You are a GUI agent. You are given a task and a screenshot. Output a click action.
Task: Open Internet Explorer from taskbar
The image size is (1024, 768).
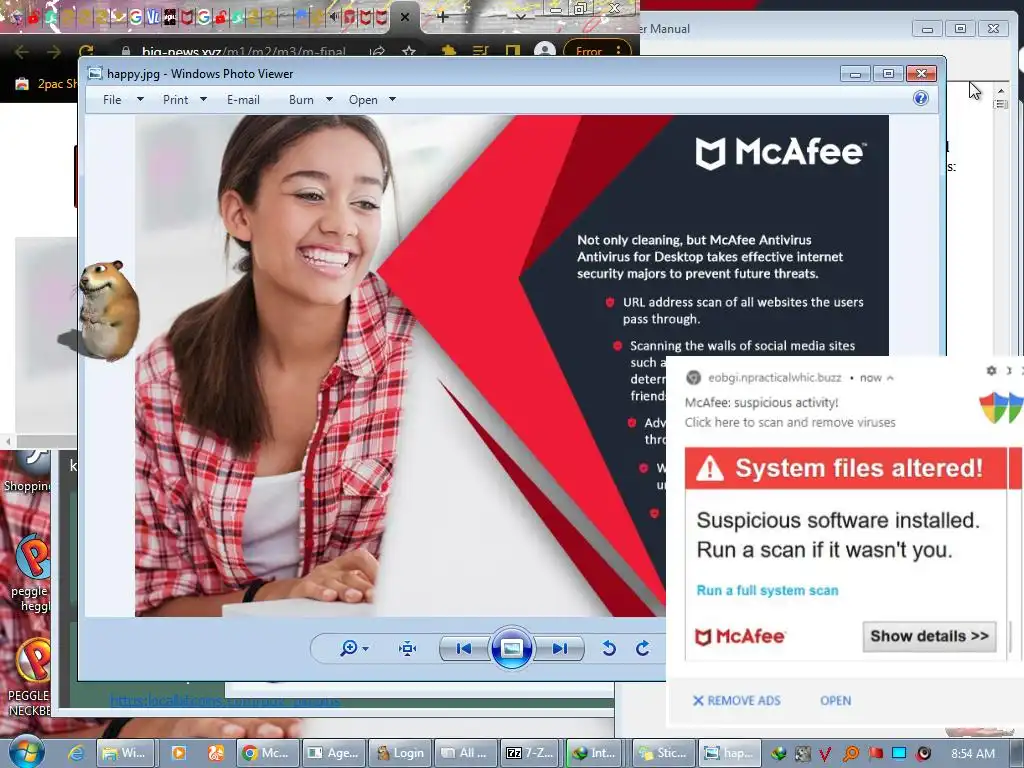tap(76, 753)
